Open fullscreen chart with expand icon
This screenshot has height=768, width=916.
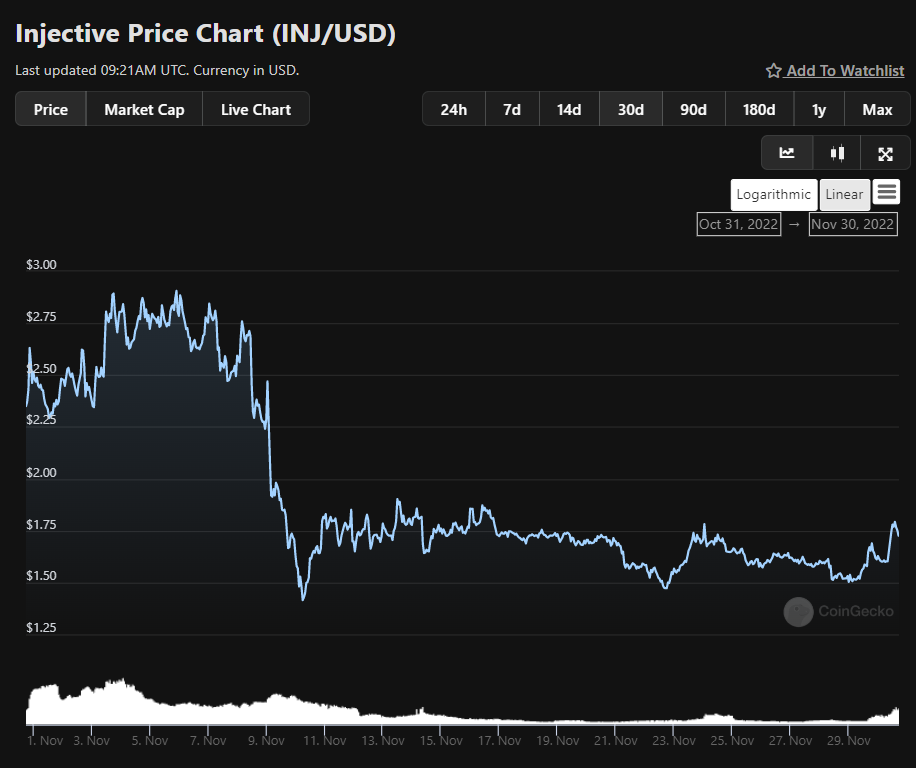[x=885, y=154]
